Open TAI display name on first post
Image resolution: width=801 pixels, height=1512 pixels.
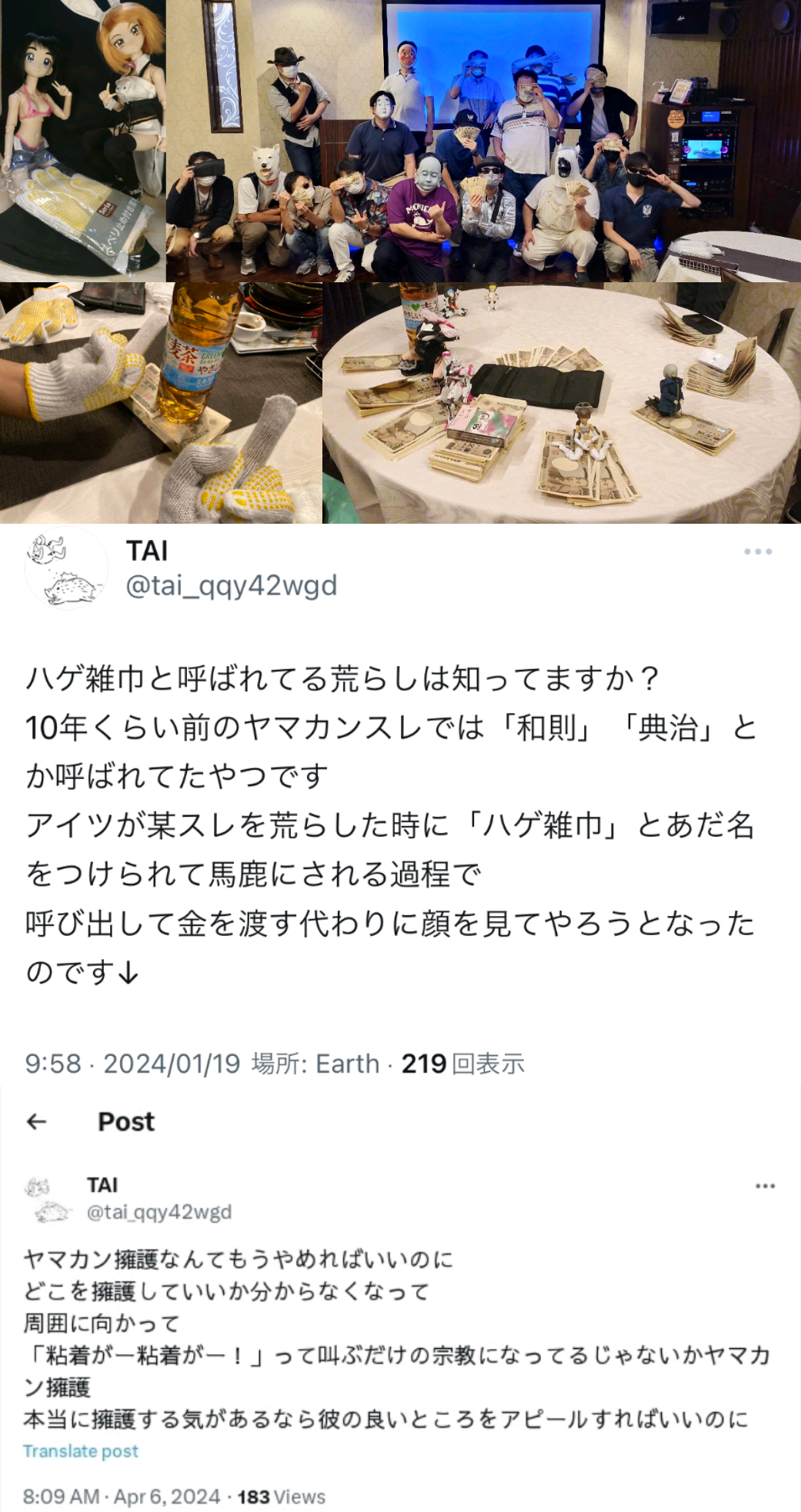(x=146, y=551)
